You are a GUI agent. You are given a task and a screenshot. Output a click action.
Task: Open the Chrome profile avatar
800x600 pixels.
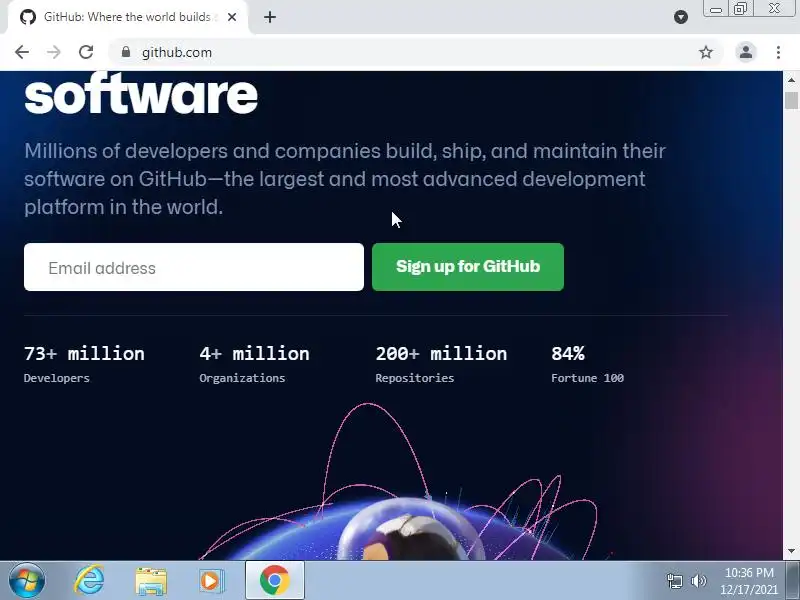745,52
